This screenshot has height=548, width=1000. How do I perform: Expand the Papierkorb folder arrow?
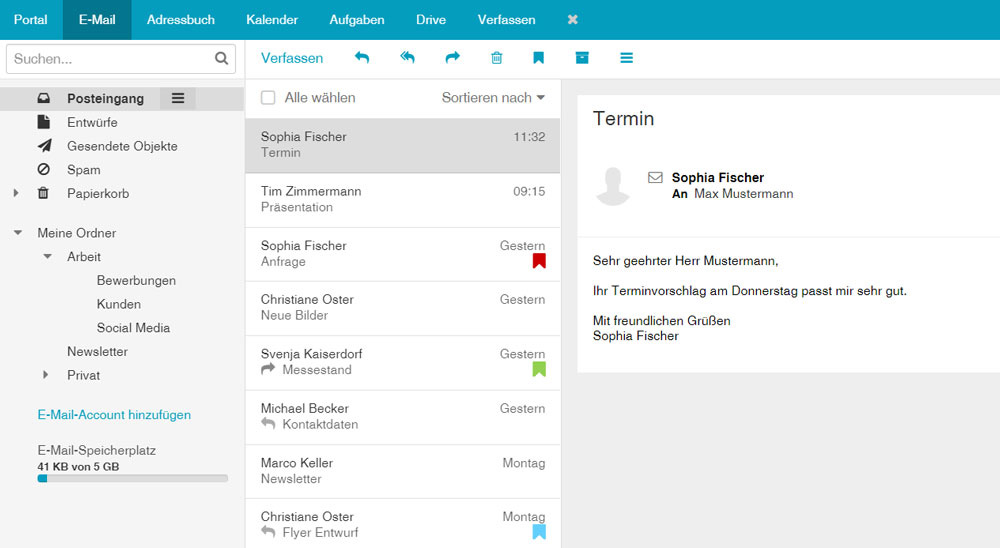pos(16,193)
